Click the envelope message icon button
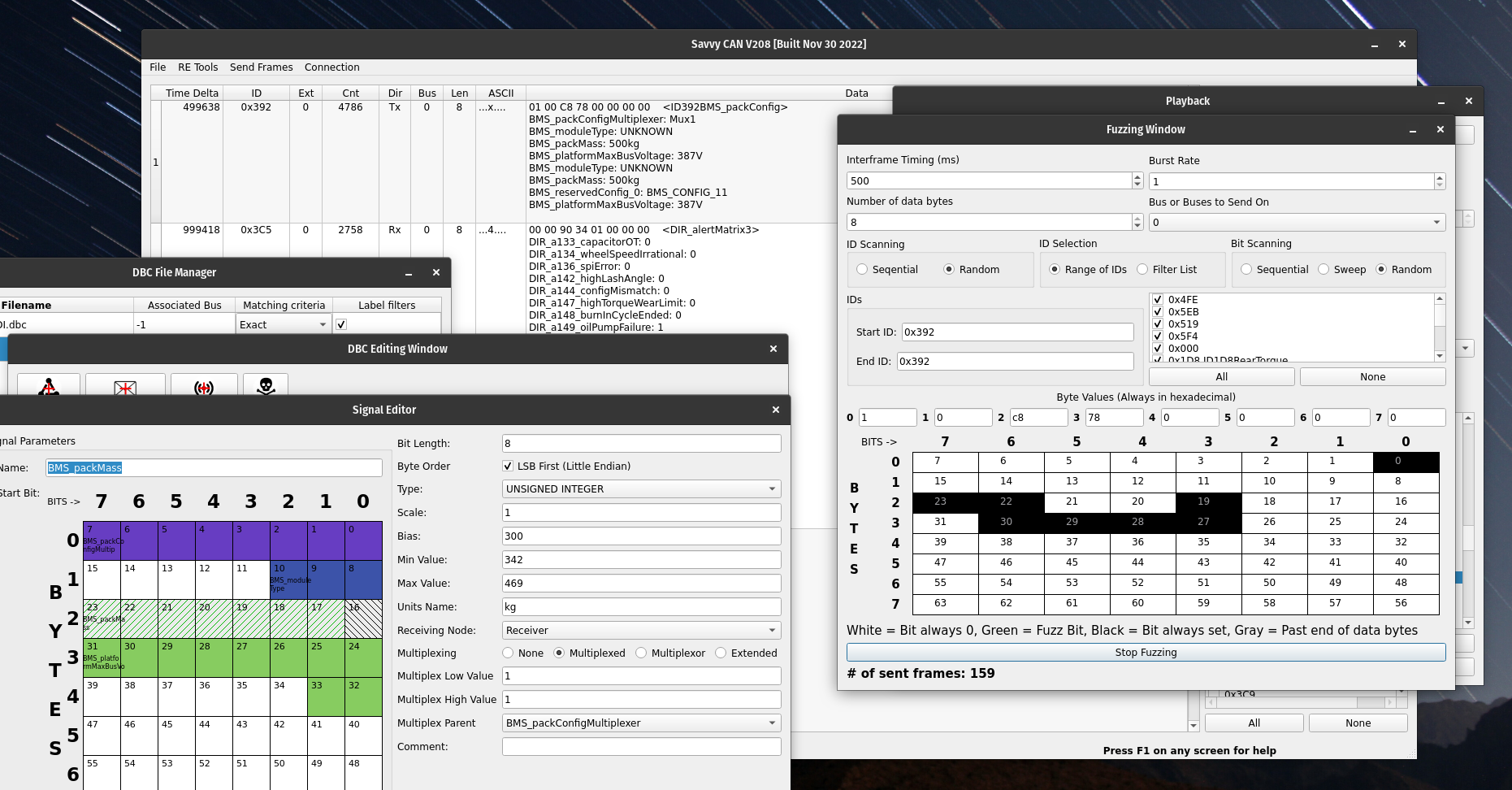This screenshot has width=1512, height=790. pyautogui.click(x=125, y=386)
